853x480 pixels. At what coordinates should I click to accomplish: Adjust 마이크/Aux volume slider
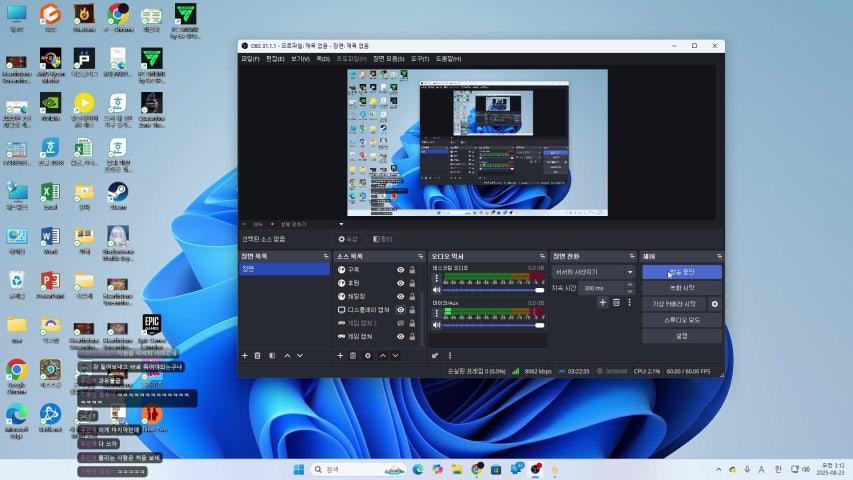click(493, 325)
